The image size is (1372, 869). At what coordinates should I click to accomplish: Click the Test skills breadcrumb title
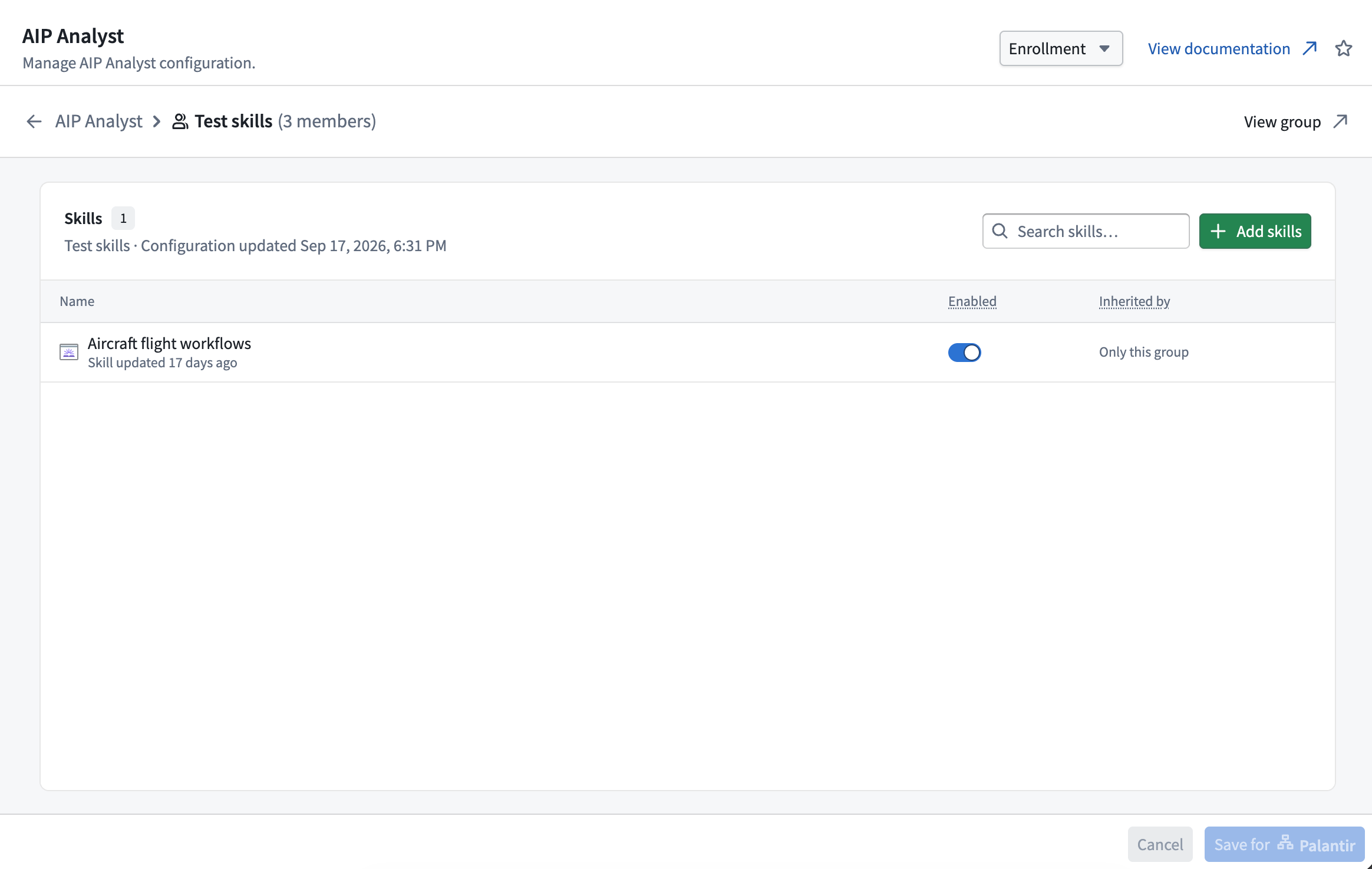coord(233,121)
